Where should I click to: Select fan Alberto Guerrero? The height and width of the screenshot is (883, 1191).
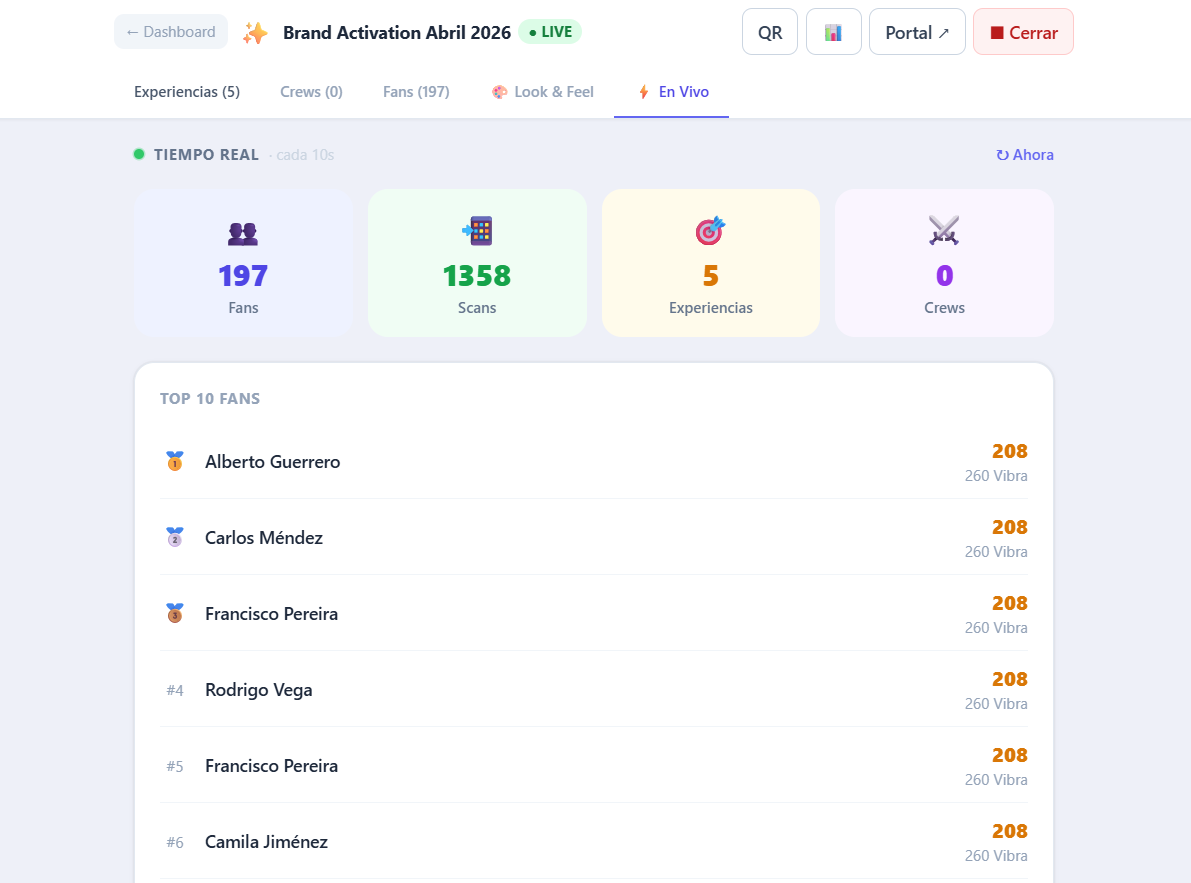pyautogui.click(x=273, y=462)
